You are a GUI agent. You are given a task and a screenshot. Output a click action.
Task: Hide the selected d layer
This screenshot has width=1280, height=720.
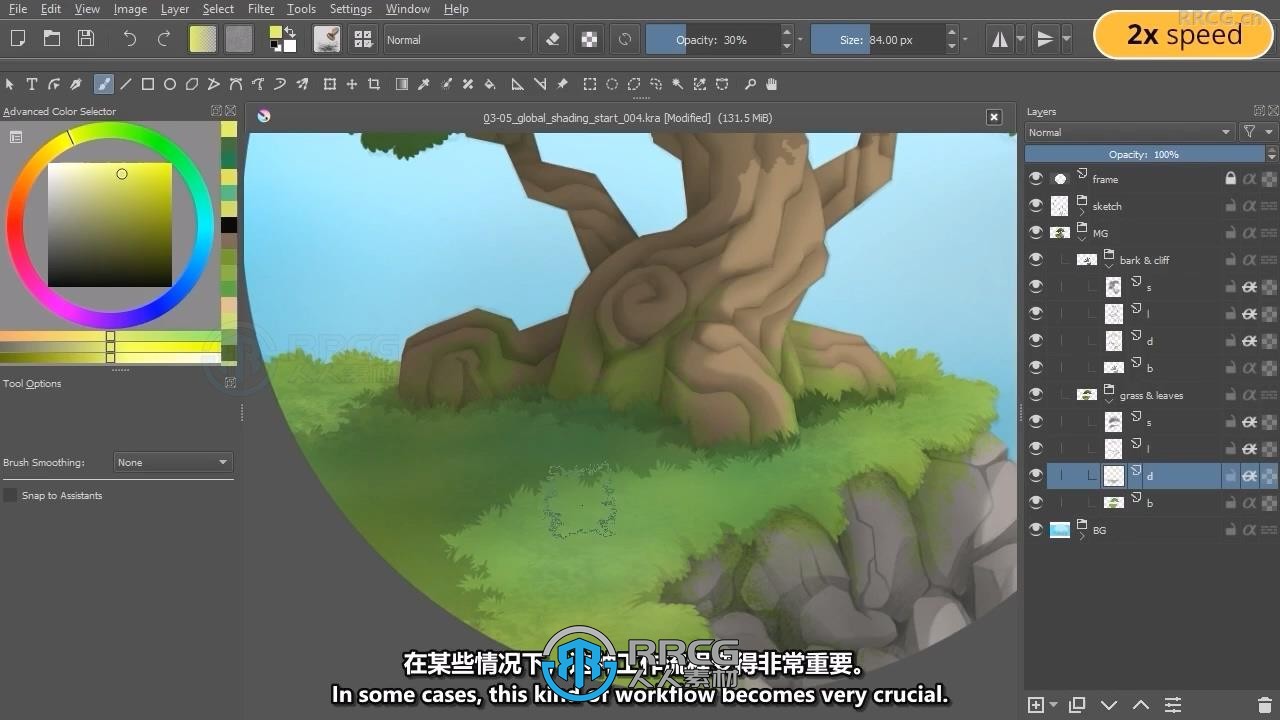(x=1036, y=476)
